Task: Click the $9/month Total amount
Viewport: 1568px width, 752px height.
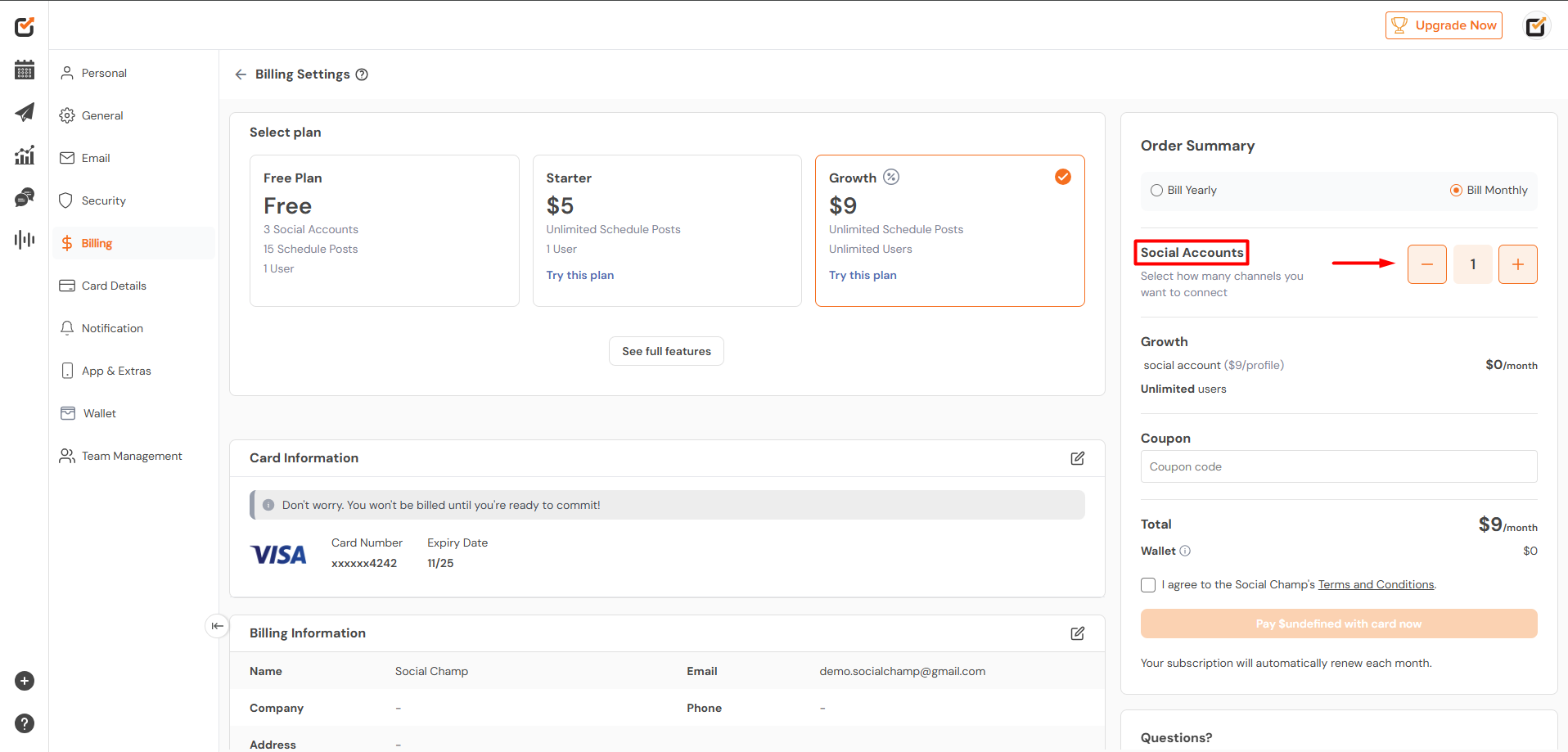Action: point(1507,525)
